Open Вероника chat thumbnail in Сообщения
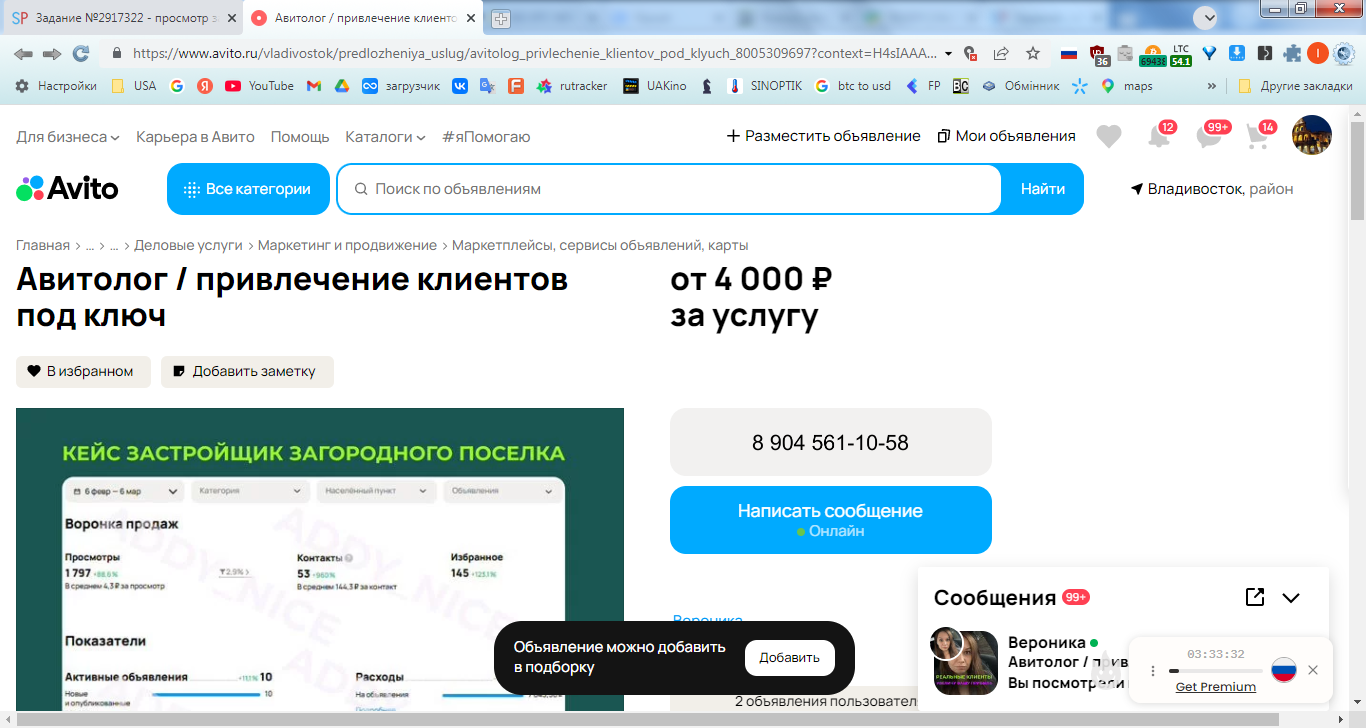This screenshot has width=1366, height=728. [x=965, y=662]
